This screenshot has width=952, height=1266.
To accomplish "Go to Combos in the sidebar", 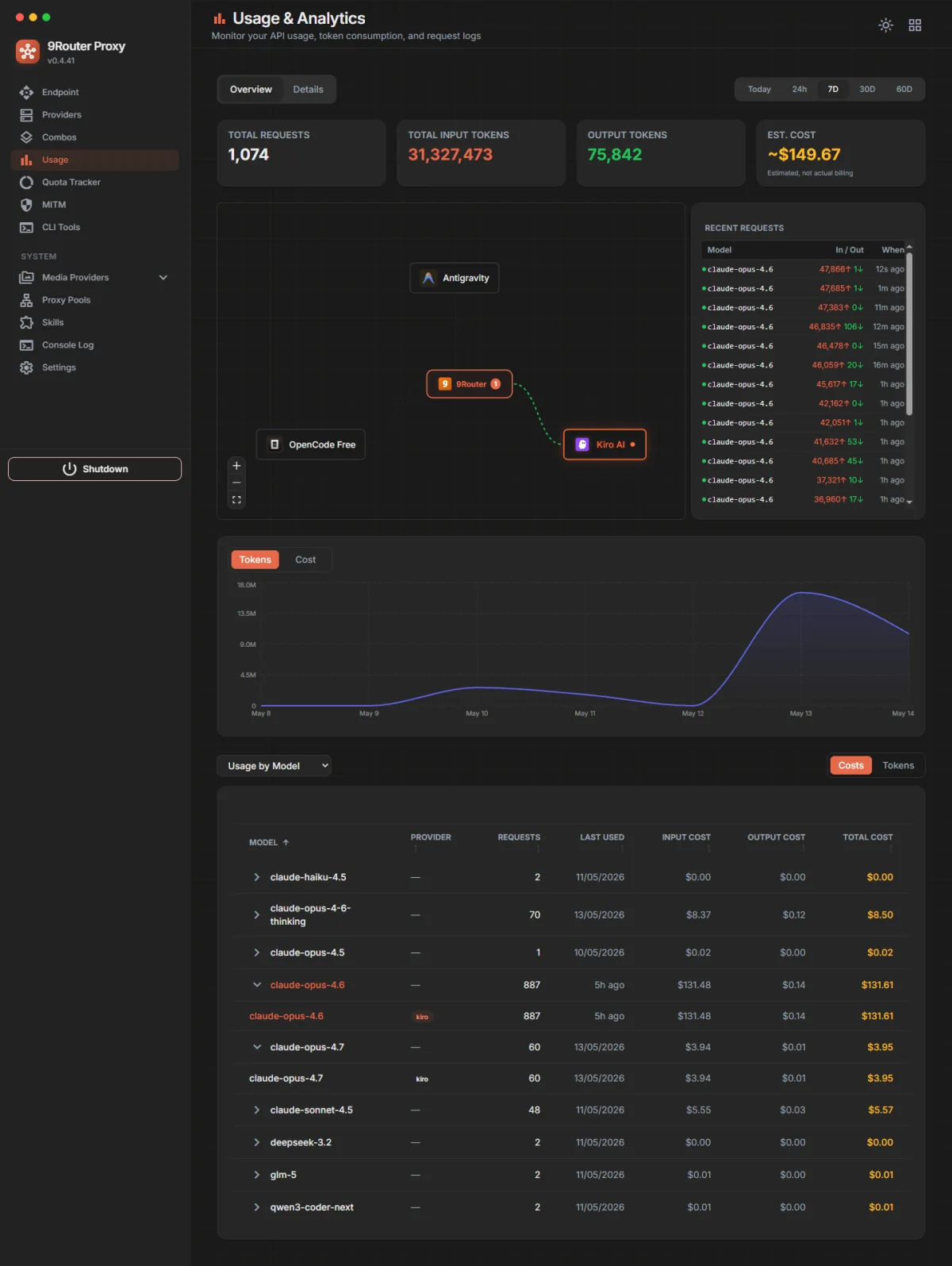I will [94, 137].
